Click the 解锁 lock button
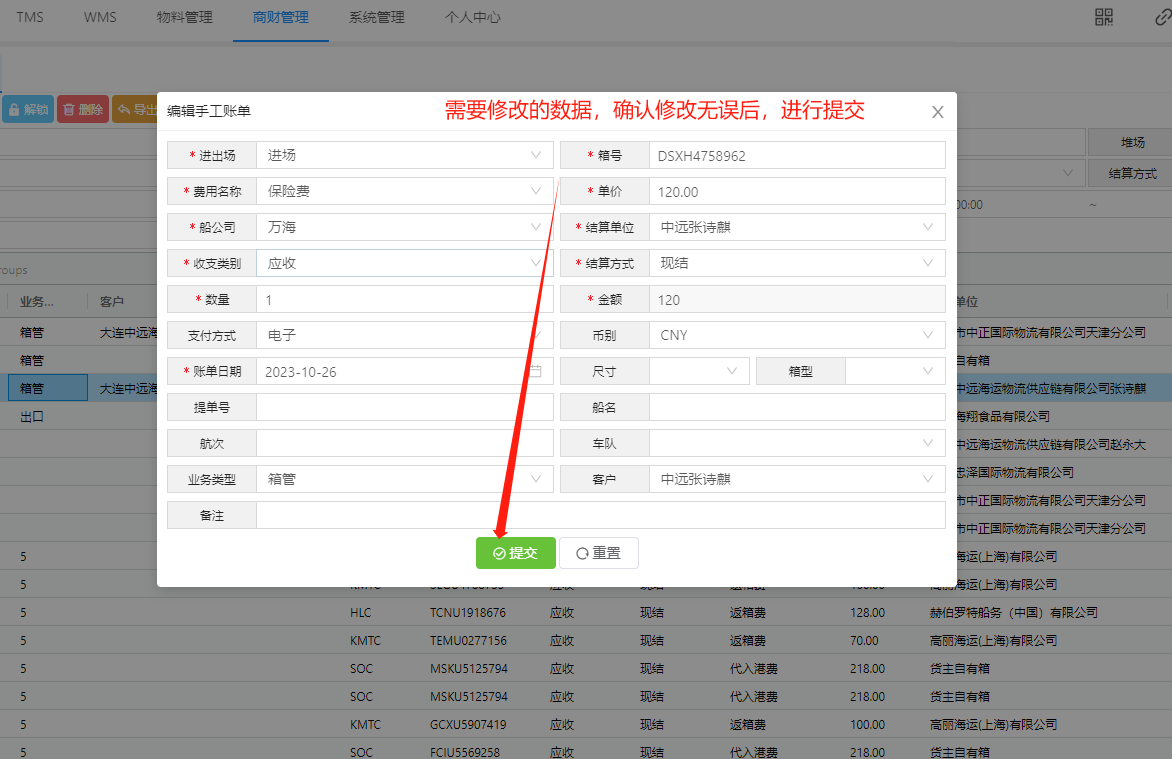 pyautogui.click(x=27, y=110)
